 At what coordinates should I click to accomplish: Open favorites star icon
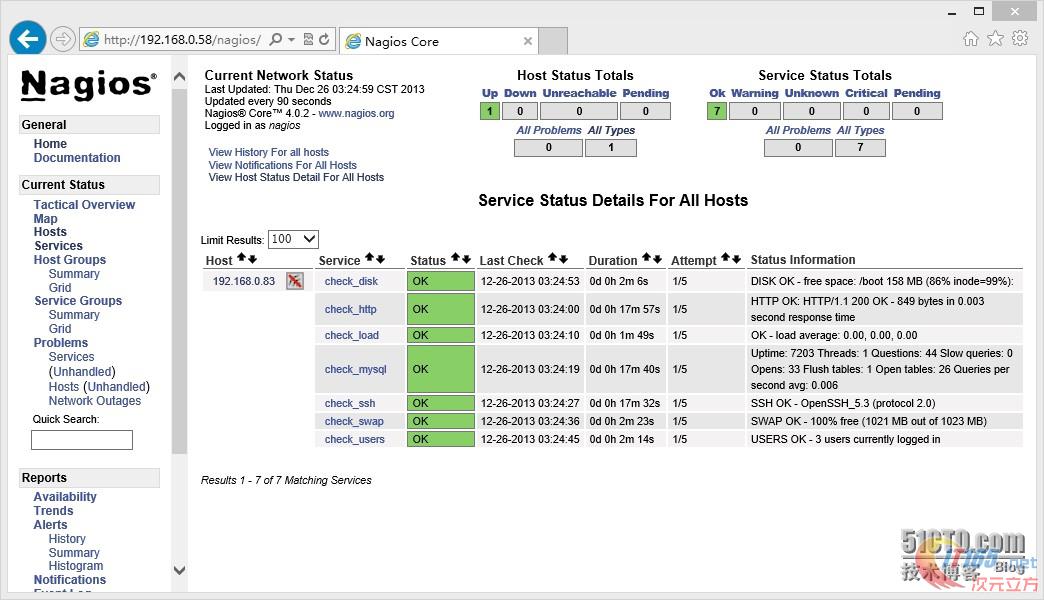(995, 39)
